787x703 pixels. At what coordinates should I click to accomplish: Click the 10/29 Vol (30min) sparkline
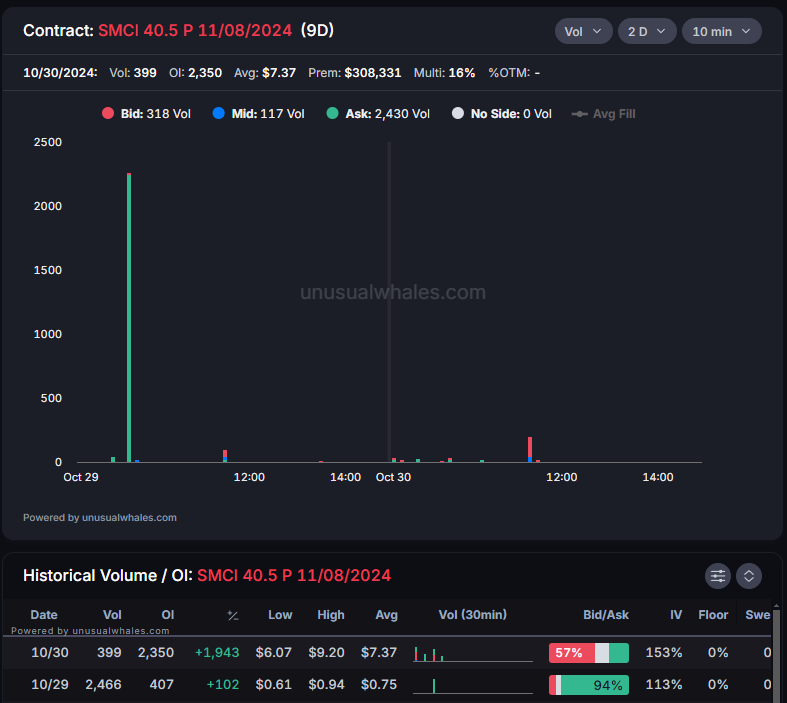click(x=473, y=686)
